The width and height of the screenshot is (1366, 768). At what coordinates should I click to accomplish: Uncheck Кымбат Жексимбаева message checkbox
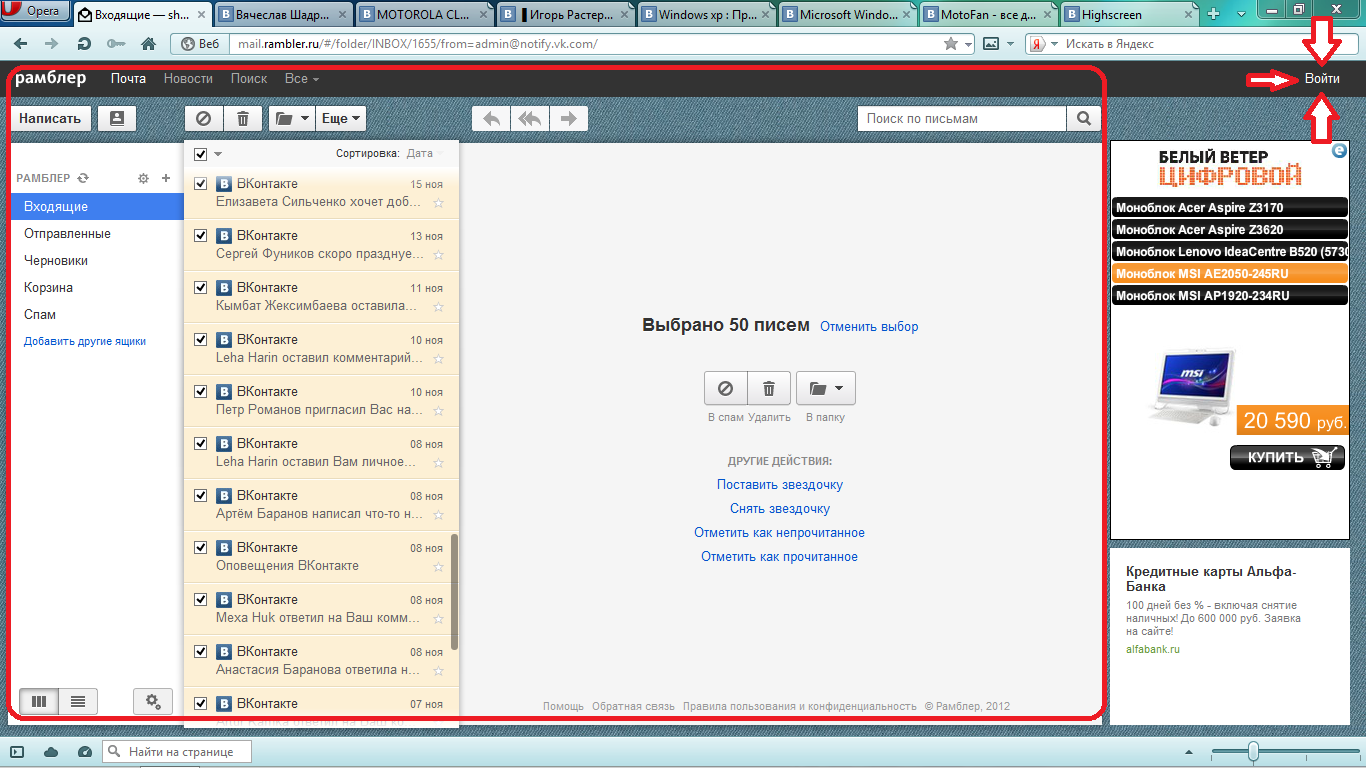click(200, 288)
